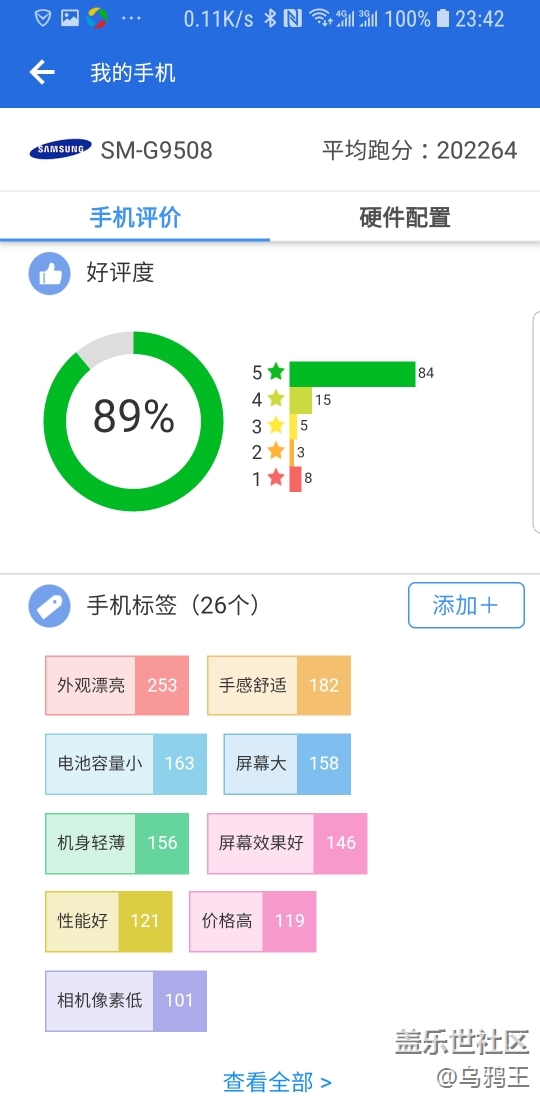The image size is (540, 1110).
Task: Tap the blue tag label icon
Action: [50, 606]
